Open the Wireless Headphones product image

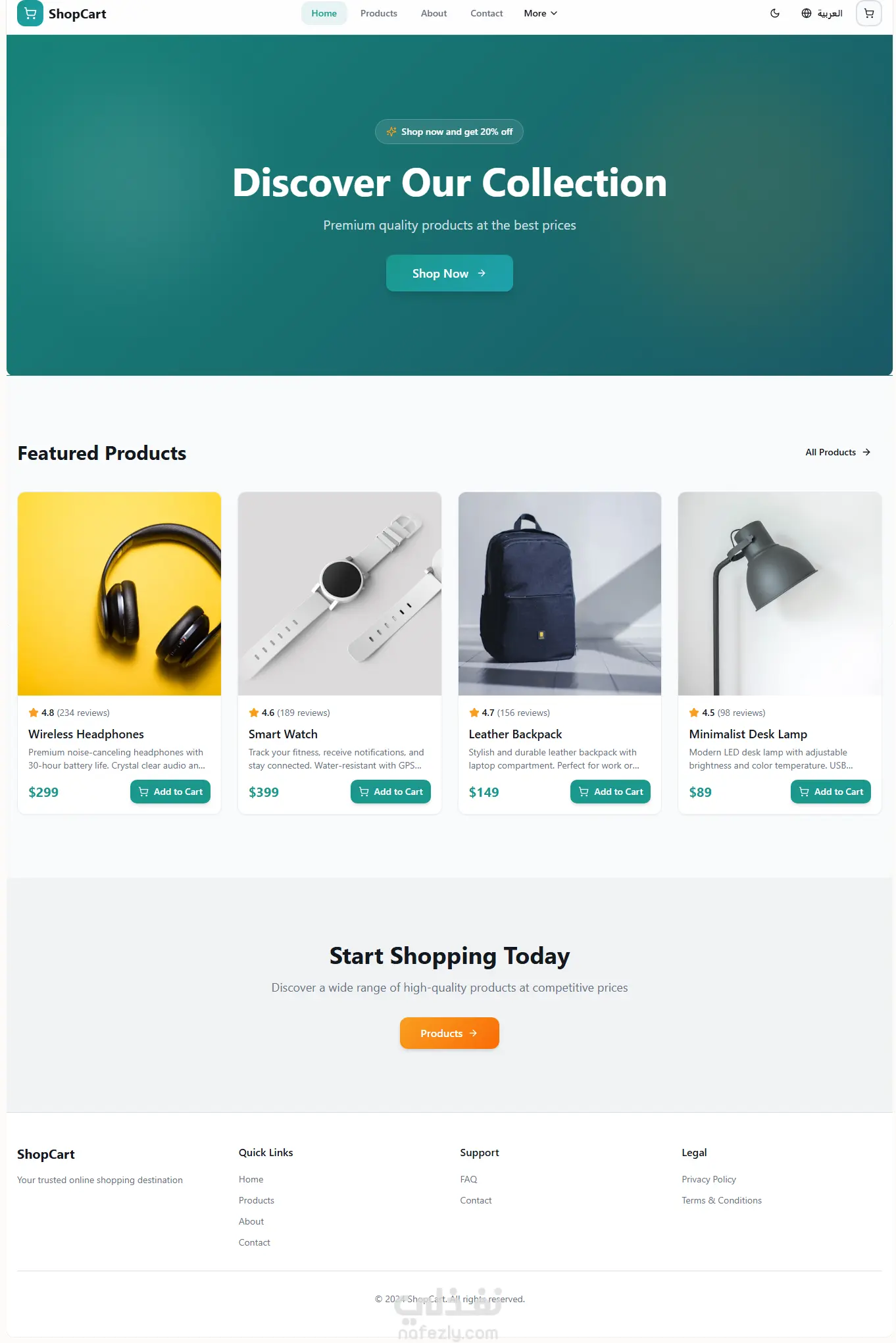coord(119,594)
